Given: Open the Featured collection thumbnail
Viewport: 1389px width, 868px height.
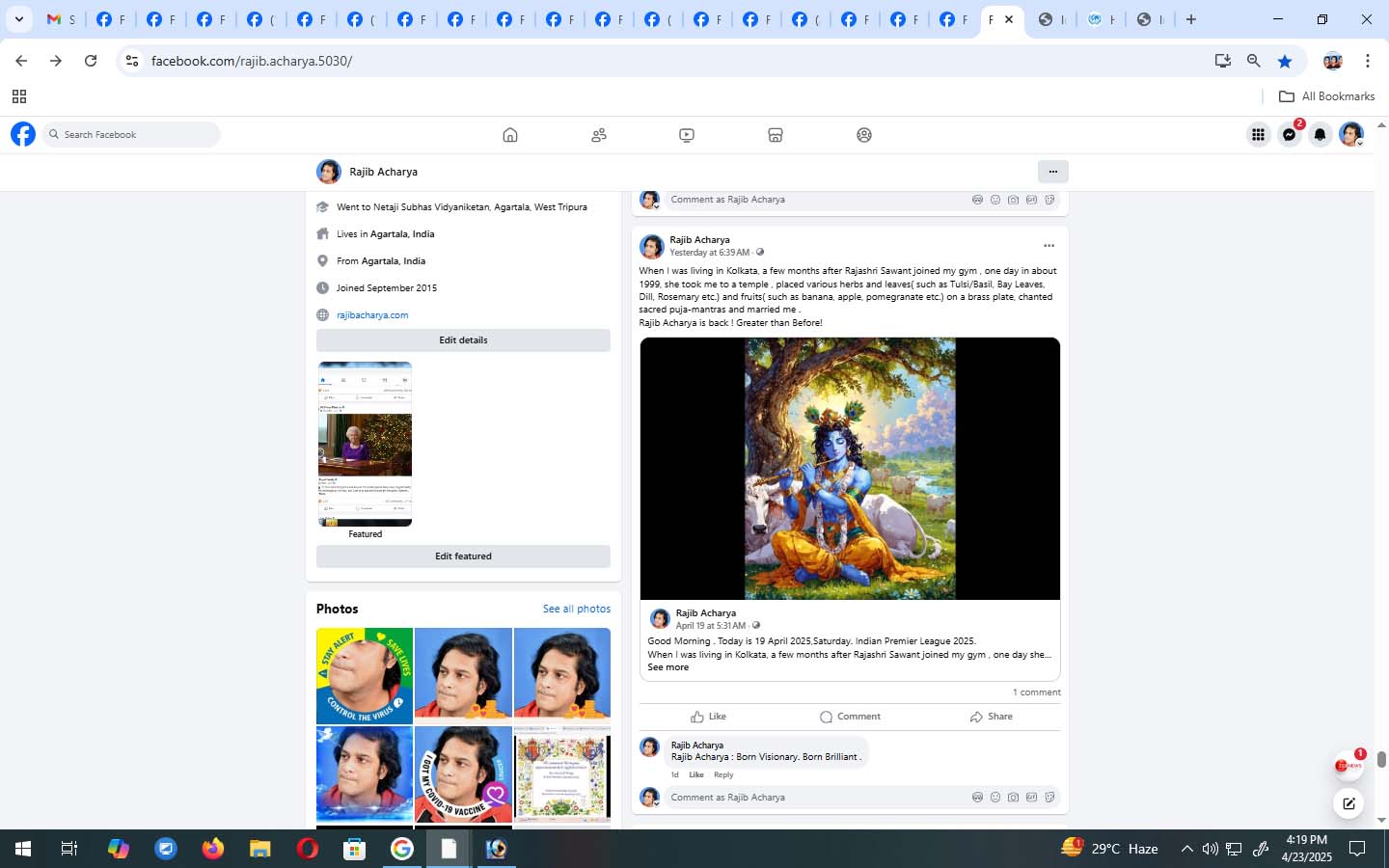Looking at the screenshot, I should tap(365, 444).
